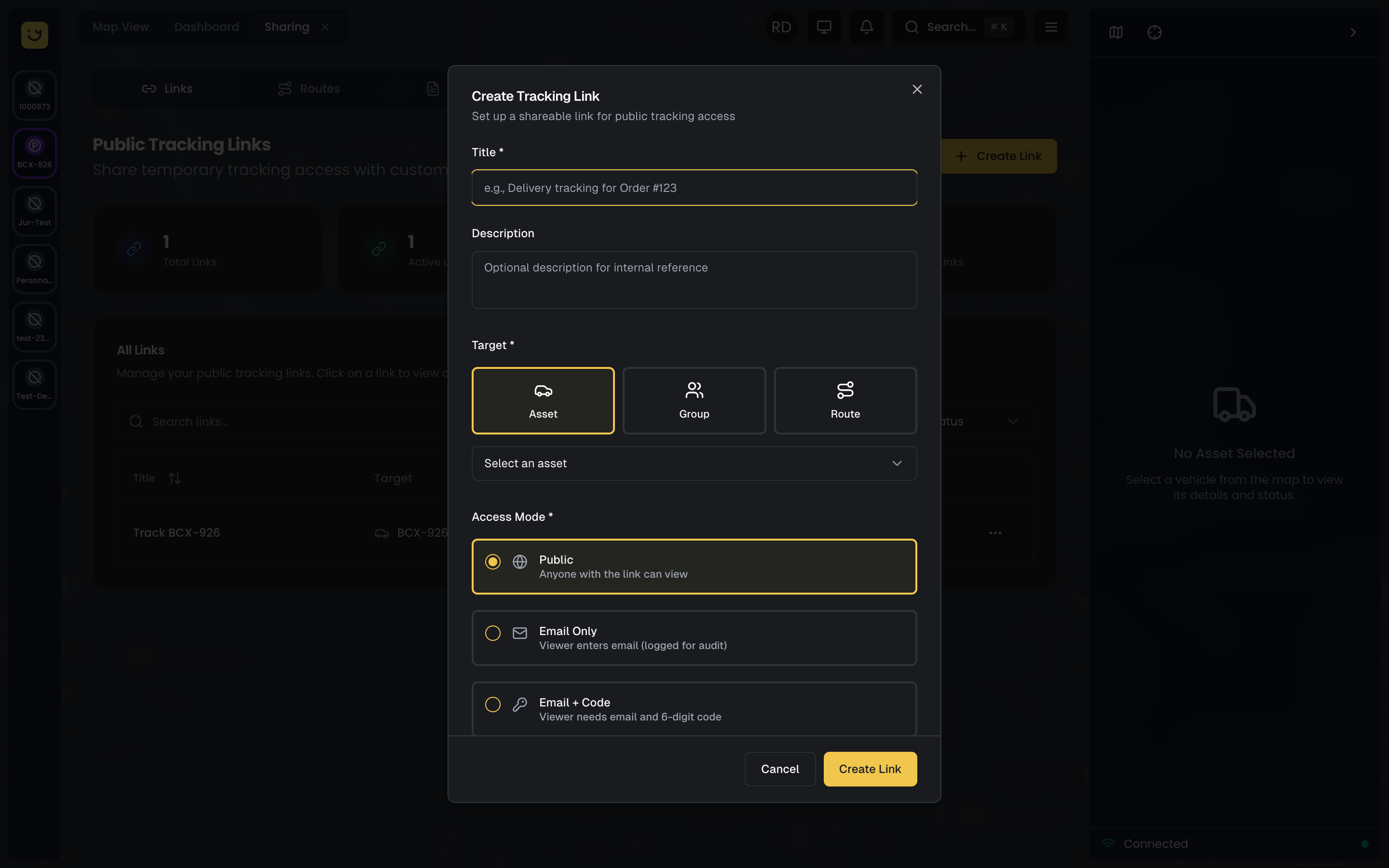Choose the Email Only access mode radio

click(492, 633)
